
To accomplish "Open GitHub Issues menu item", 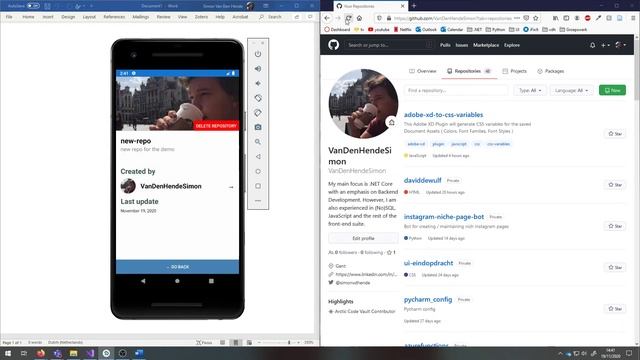I will 462,45.
